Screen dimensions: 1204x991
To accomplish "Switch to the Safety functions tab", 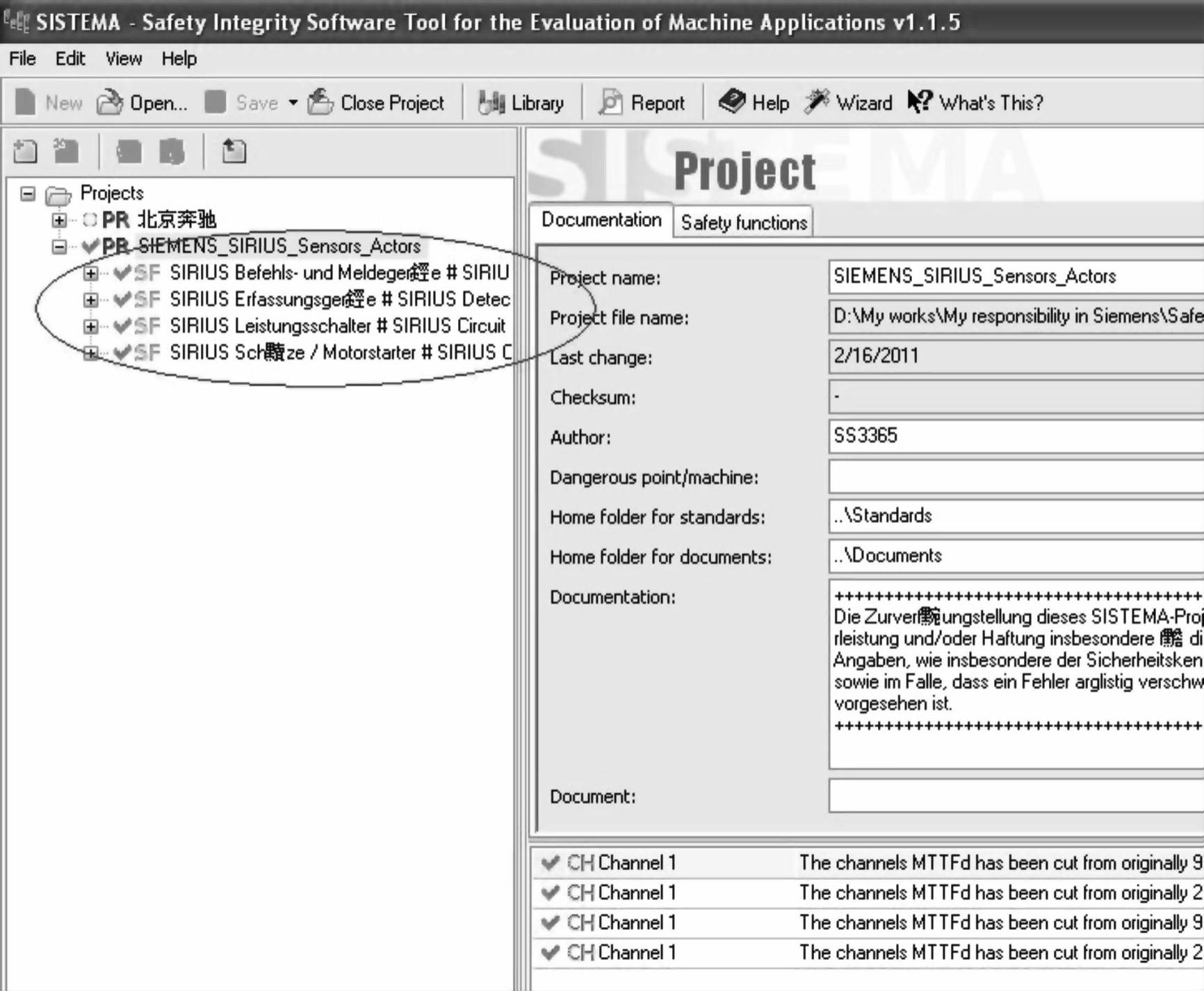I will (743, 223).
